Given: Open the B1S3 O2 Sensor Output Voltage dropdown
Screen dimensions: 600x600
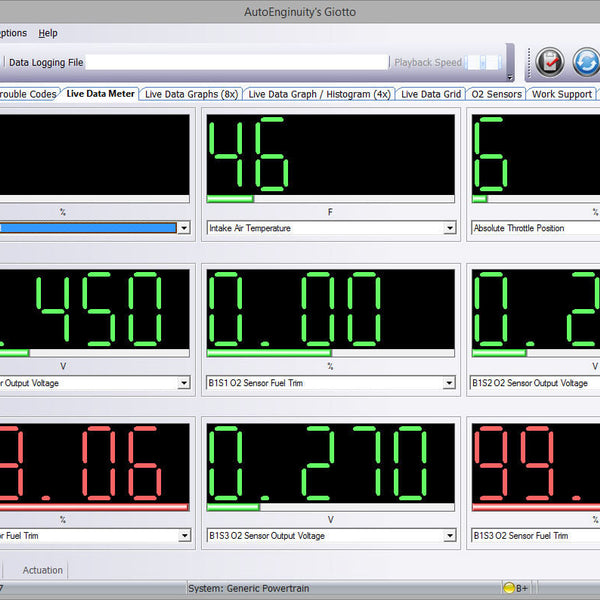Looking at the screenshot, I should point(450,536).
